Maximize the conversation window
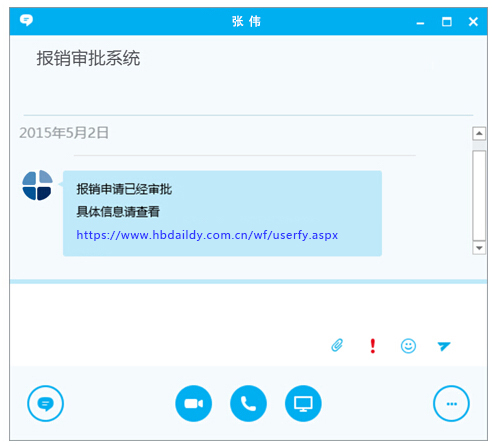This screenshot has width=492, height=446. pyautogui.click(x=447, y=22)
